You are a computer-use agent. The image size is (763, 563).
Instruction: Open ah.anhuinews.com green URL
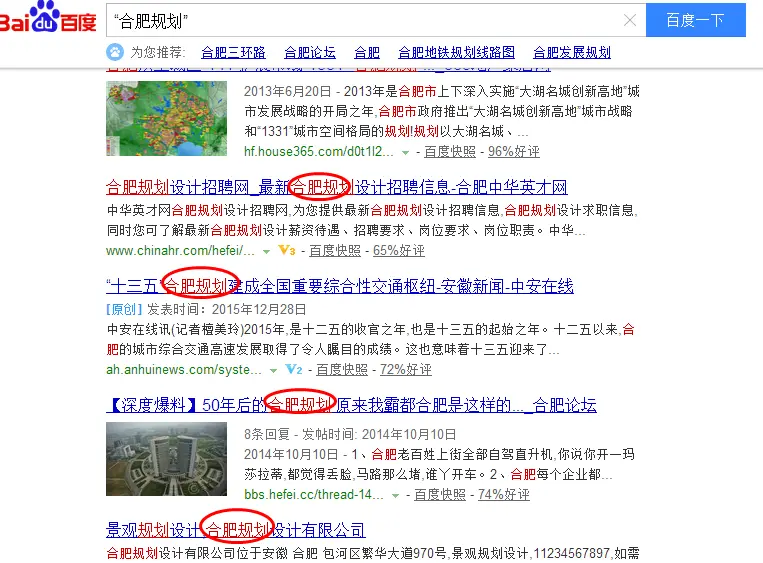tap(184, 370)
